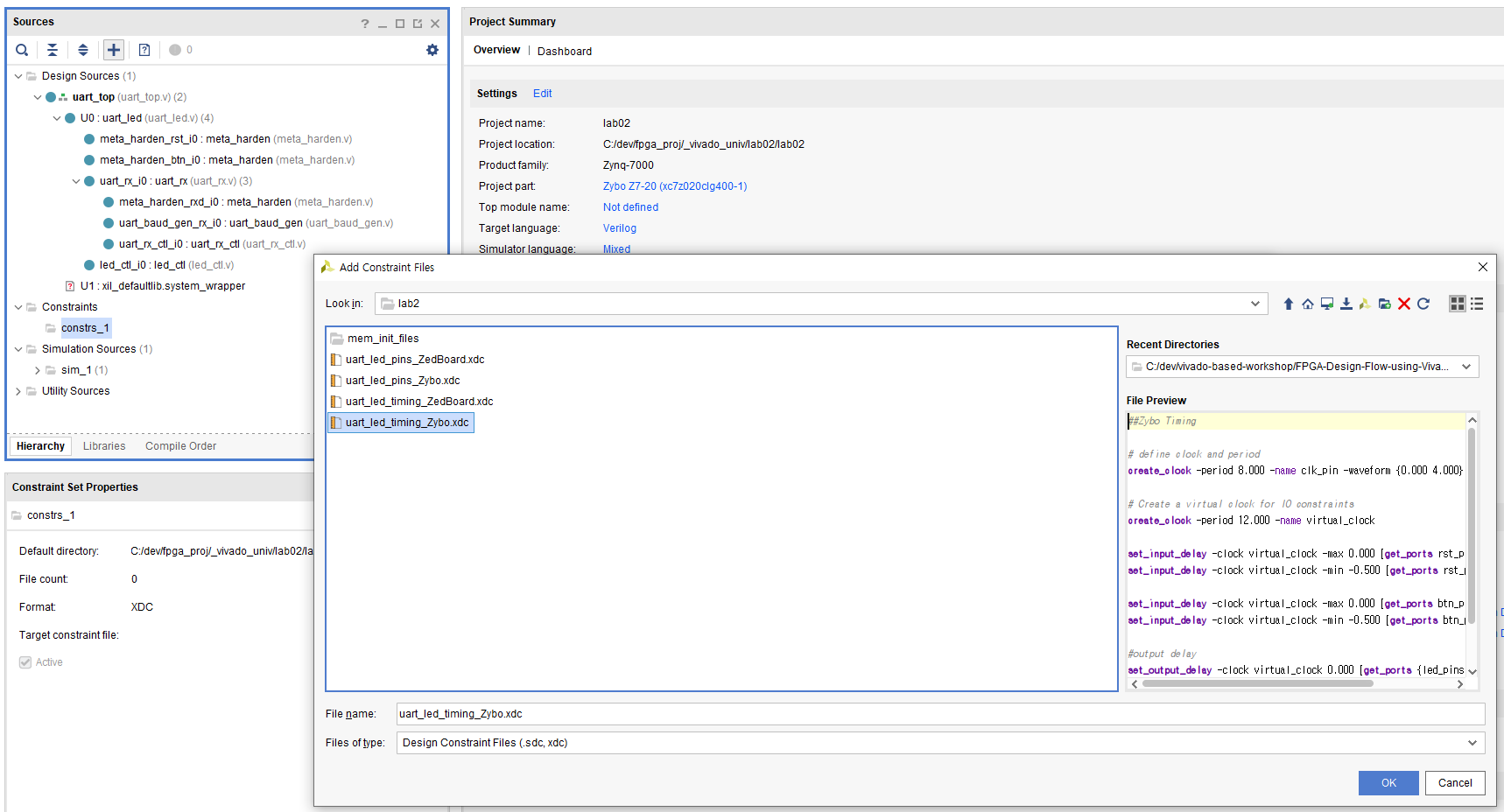Jump to home directory
The image size is (1504, 812).
coord(1308,304)
